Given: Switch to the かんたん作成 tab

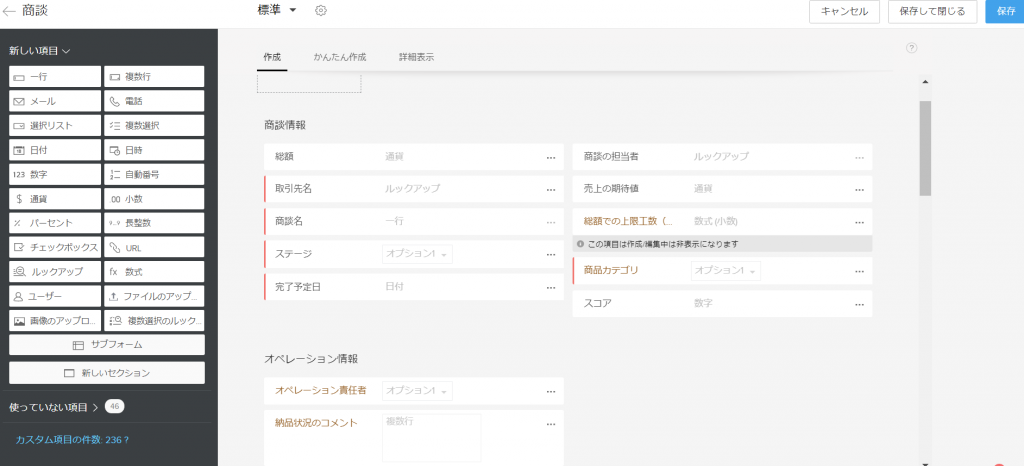Looking at the screenshot, I should click(x=338, y=57).
